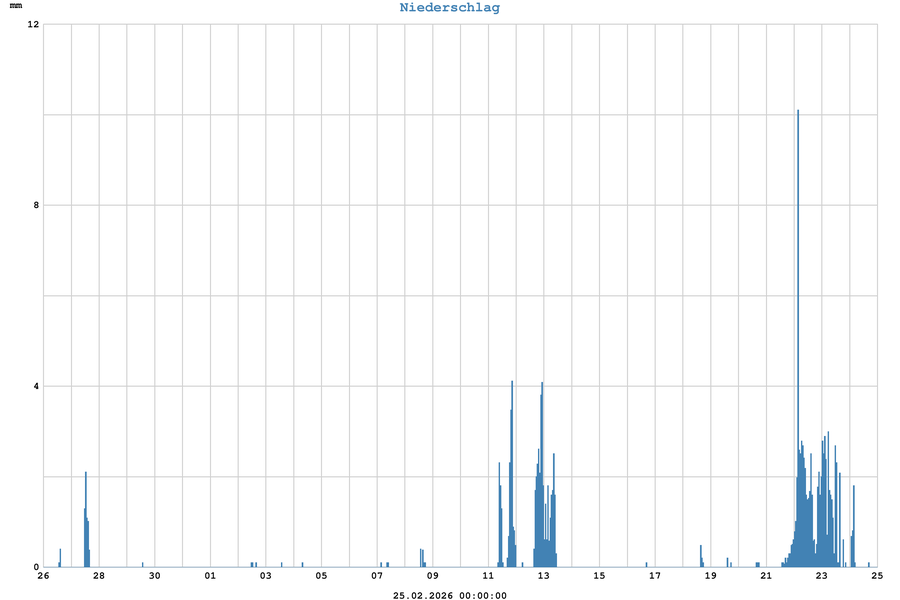This screenshot has width=900, height=600.
Task: Pick x-axis date label 17
Action: click(654, 576)
